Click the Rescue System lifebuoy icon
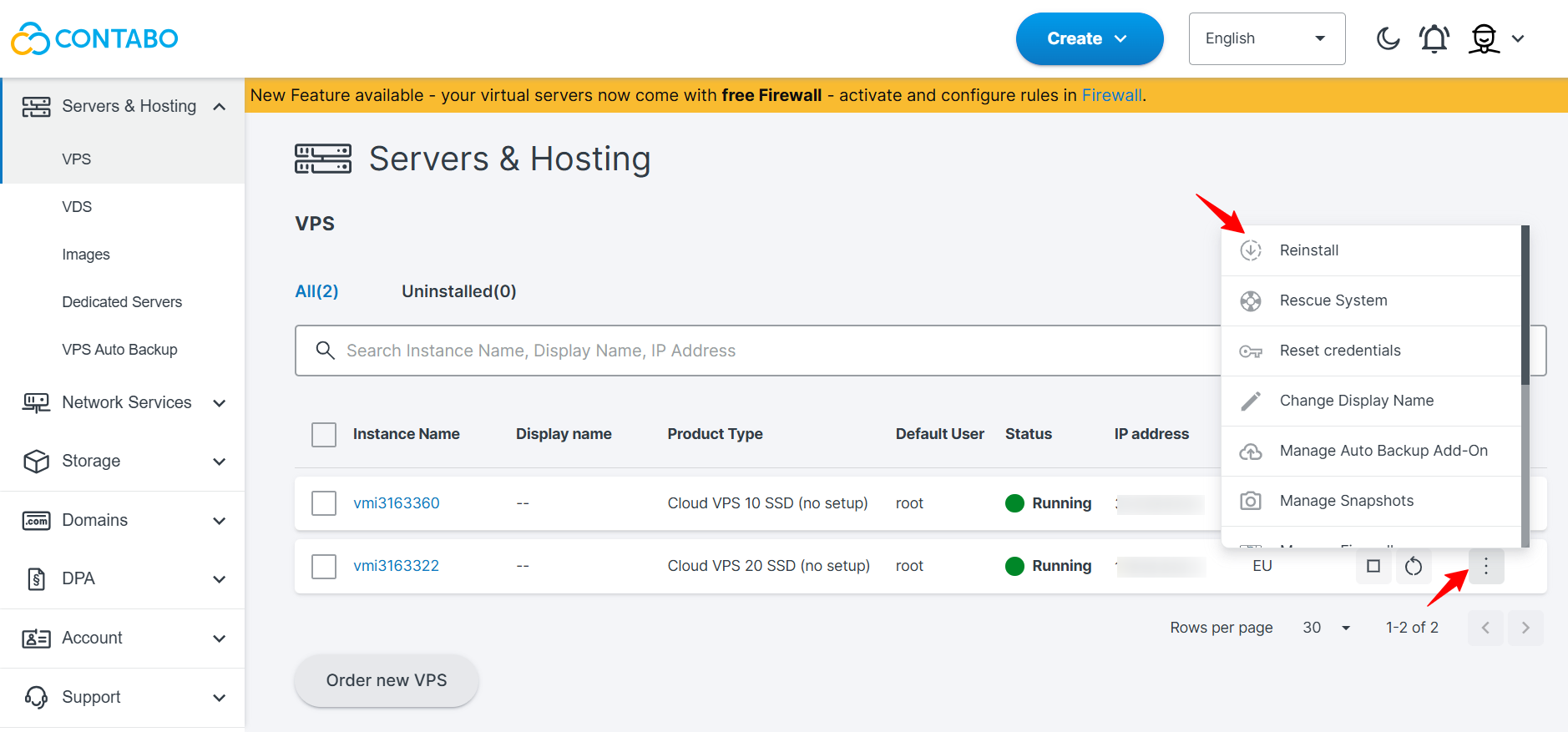Image resolution: width=1568 pixels, height=732 pixels. click(x=1251, y=300)
